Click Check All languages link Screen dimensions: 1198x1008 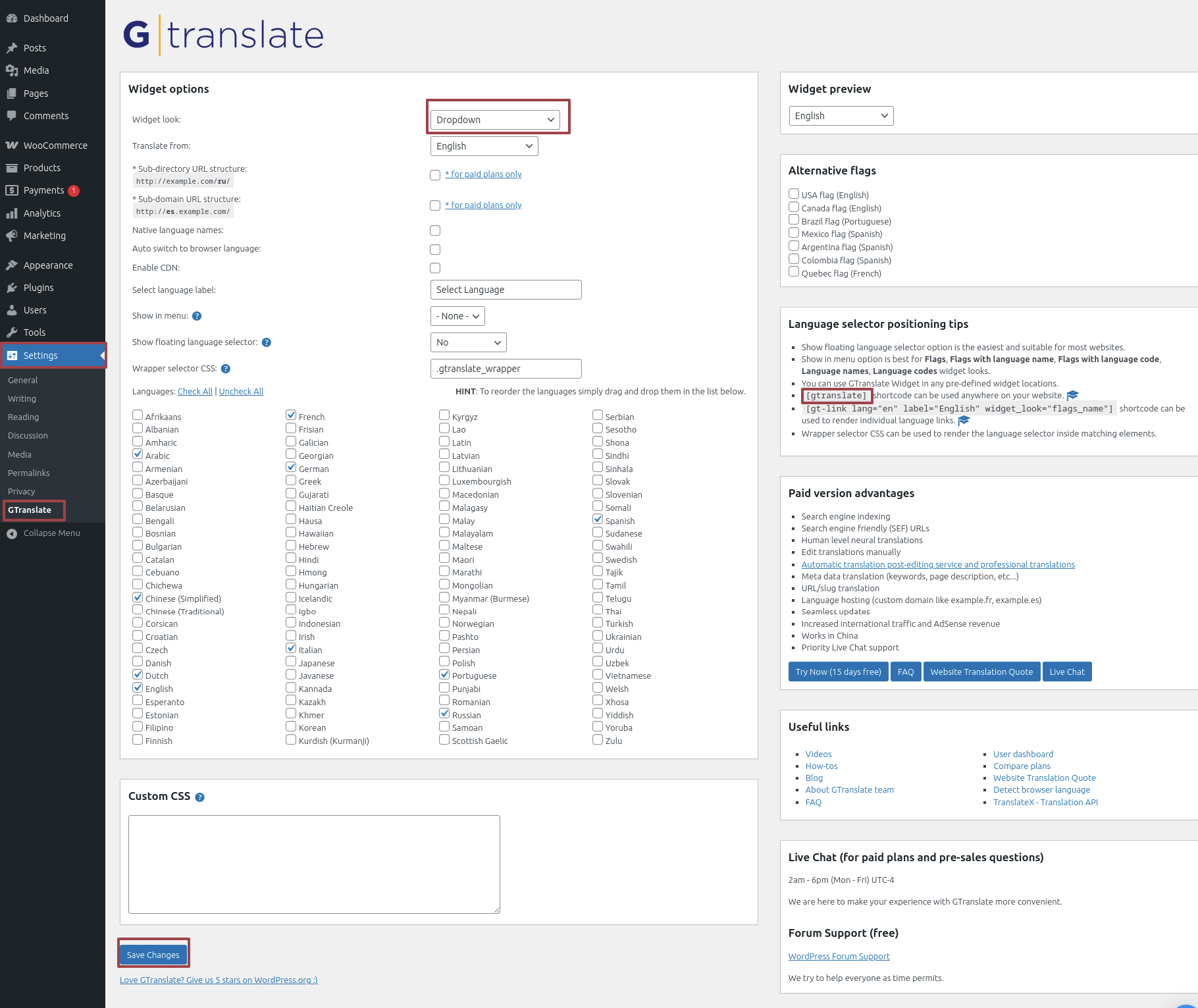(x=195, y=392)
